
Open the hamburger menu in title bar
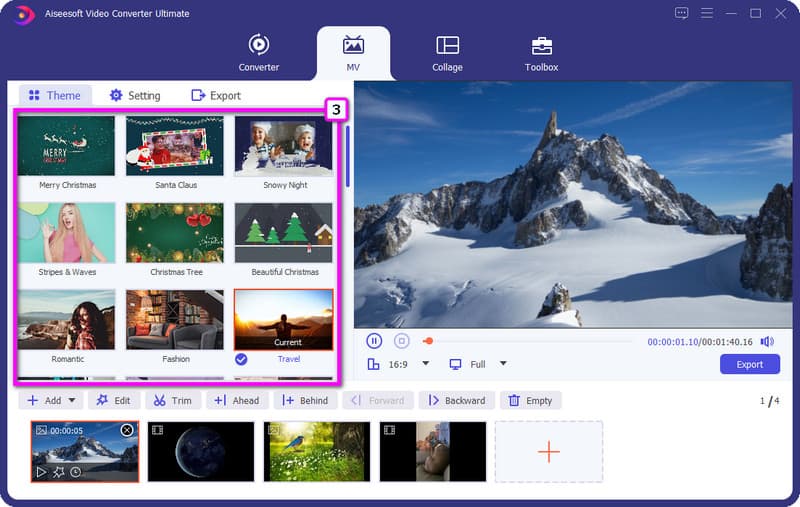pyautogui.click(x=707, y=13)
